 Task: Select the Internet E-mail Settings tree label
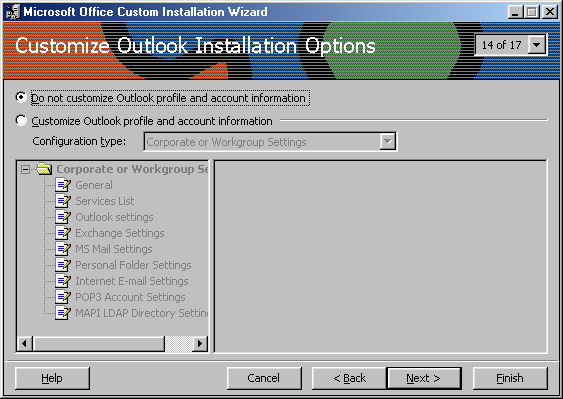click(x=131, y=281)
